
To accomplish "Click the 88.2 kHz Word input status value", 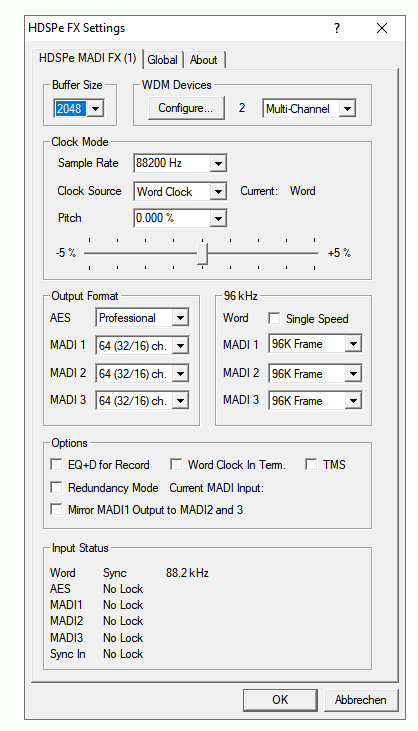I will tap(187, 573).
